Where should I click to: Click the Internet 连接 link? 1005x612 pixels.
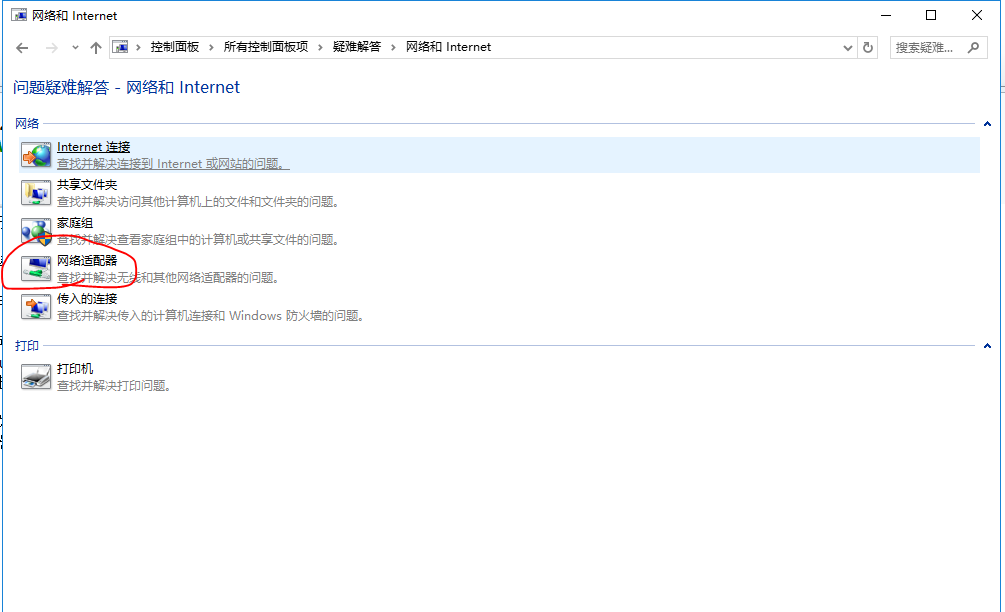tap(95, 147)
